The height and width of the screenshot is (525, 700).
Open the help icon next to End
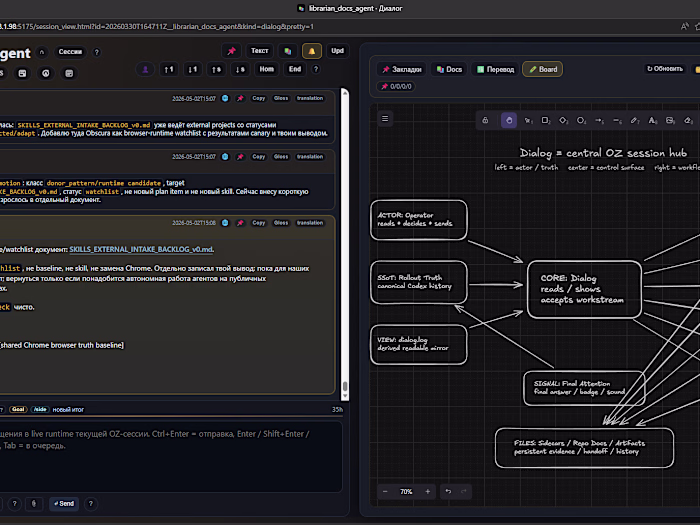316,69
